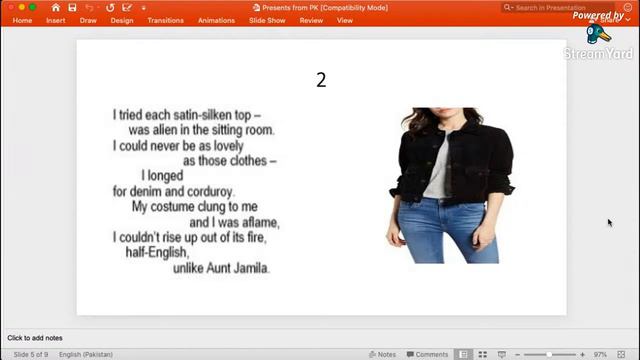Image resolution: width=640 pixels, height=360 pixels.
Task: Open the Comments pane
Action: pyautogui.click(x=427, y=354)
